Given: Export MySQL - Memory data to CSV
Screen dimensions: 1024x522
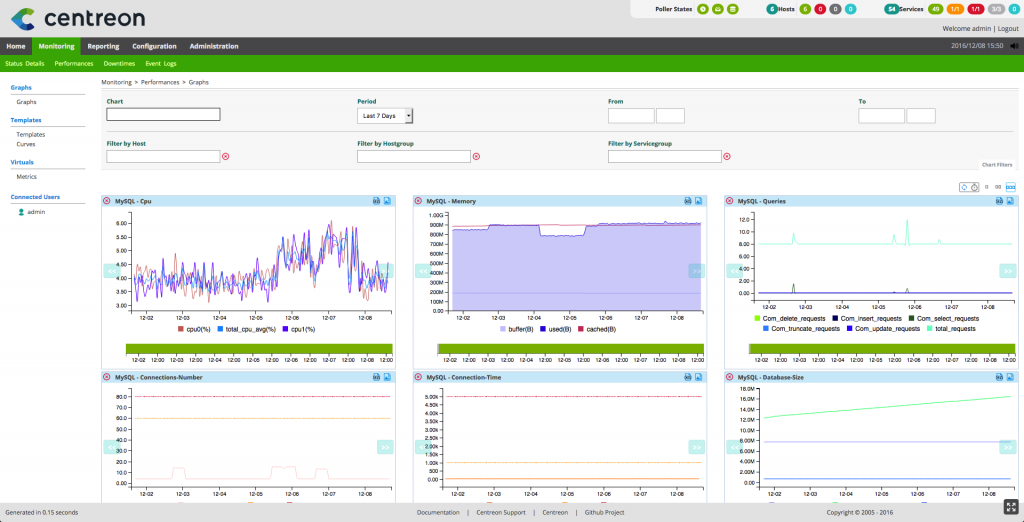Looking at the screenshot, I should coord(688,201).
